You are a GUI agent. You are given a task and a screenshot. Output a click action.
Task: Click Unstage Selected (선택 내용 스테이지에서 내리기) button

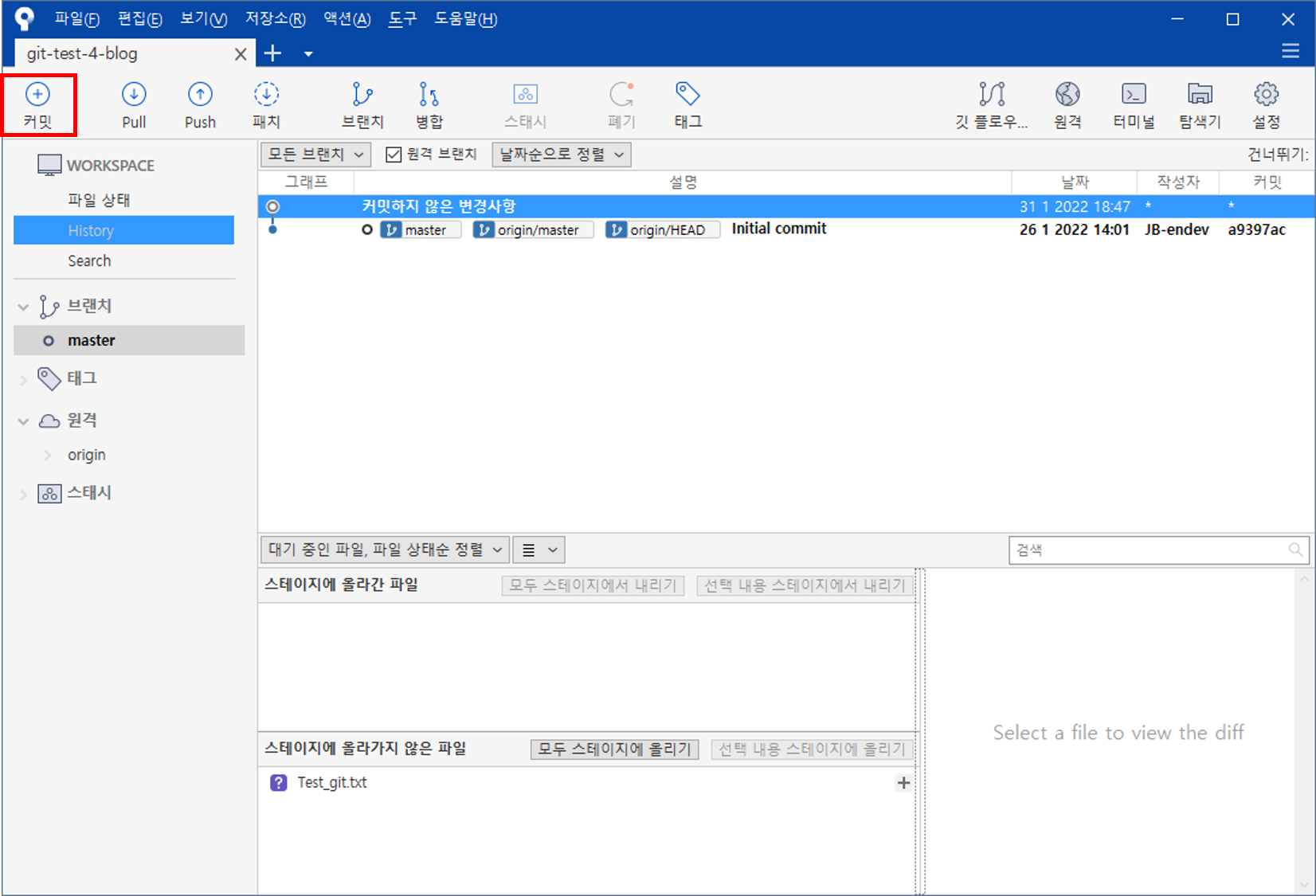pos(805,586)
